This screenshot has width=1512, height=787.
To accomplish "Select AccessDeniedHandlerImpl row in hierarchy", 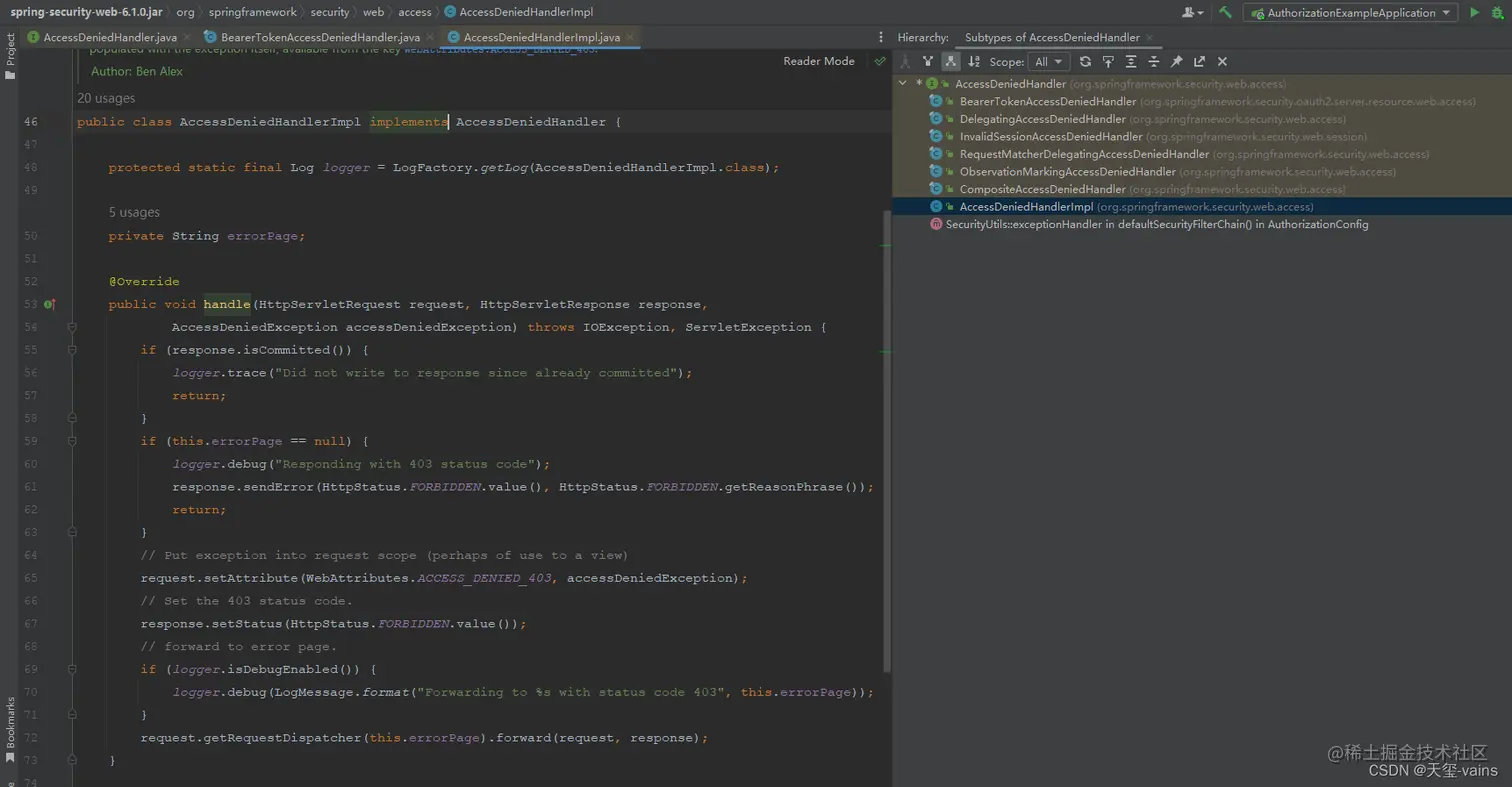I will click(1202, 206).
